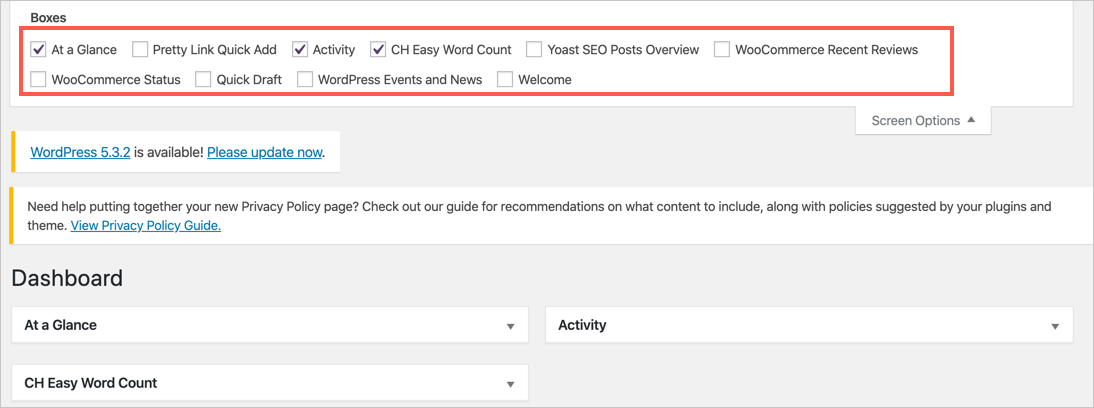Tick the Welcome checkbox
The width and height of the screenshot is (1094, 408).
tap(506, 79)
